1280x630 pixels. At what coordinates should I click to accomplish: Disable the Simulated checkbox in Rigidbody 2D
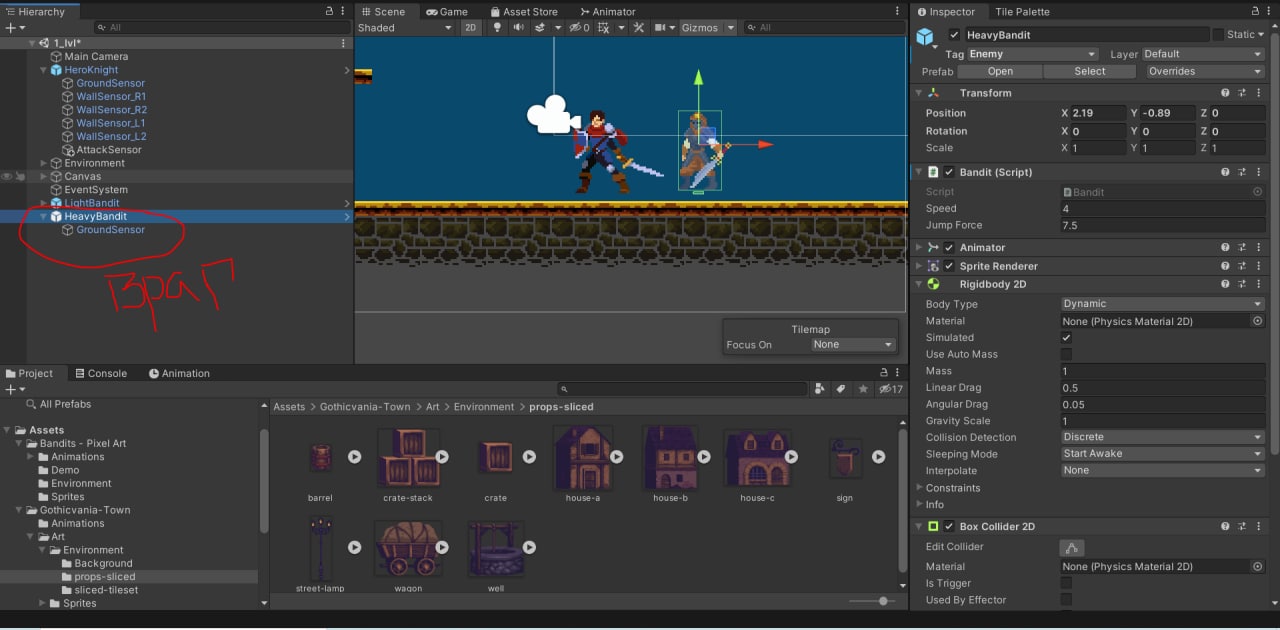click(1066, 338)
